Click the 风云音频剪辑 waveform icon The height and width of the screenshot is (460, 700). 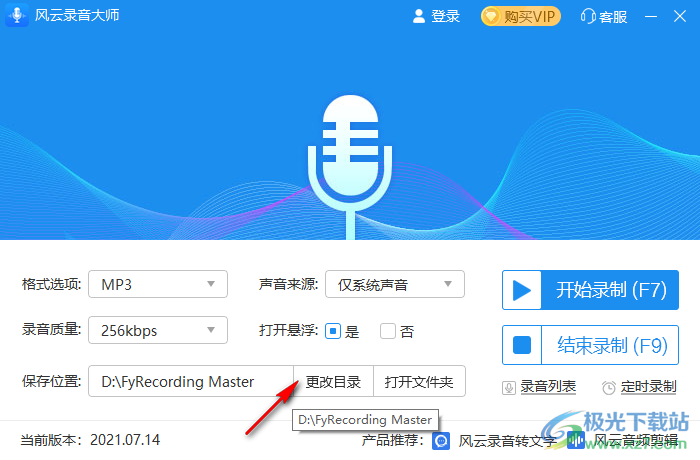(576, 441)
